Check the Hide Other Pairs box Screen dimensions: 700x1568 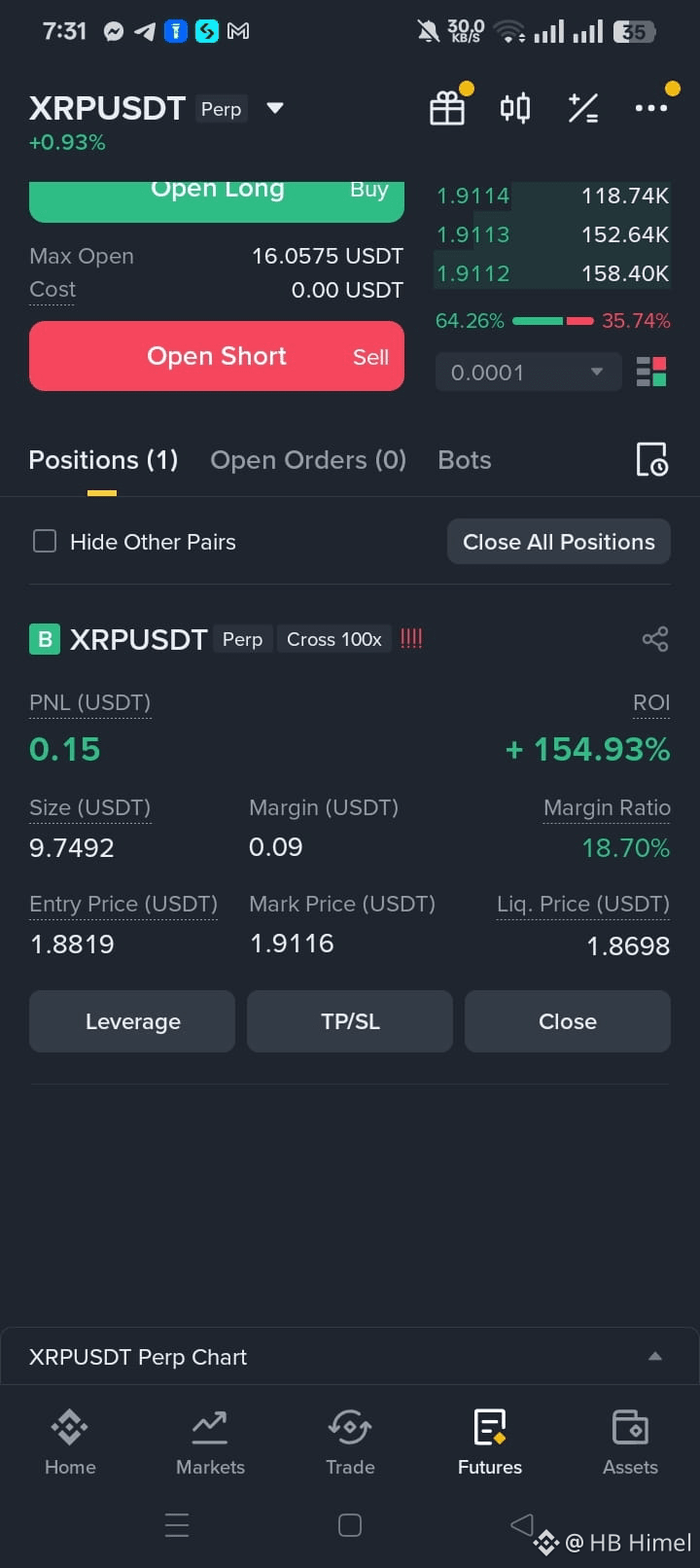45,541
